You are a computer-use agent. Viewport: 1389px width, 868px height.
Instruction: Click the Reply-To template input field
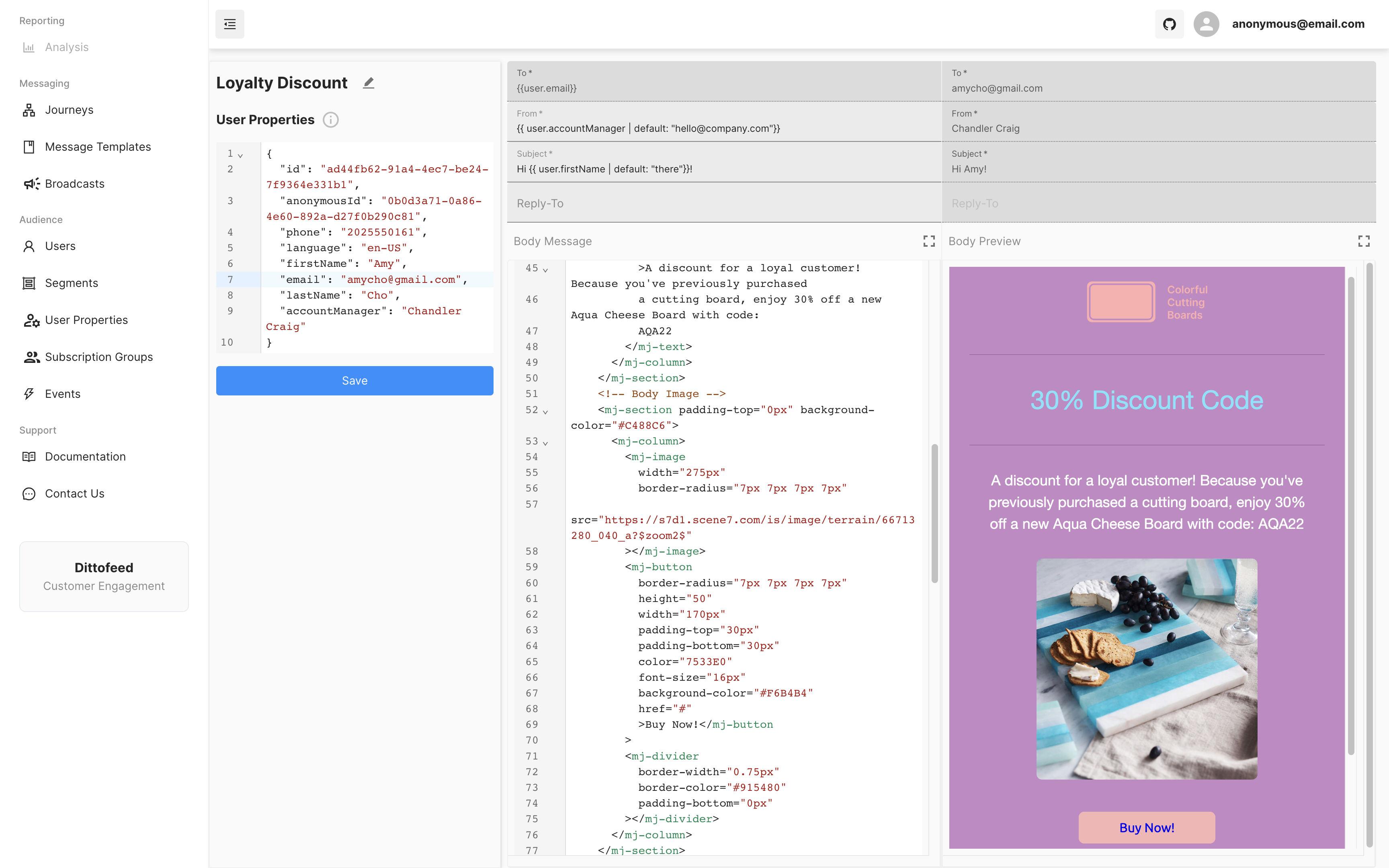[x=723, y=204]
